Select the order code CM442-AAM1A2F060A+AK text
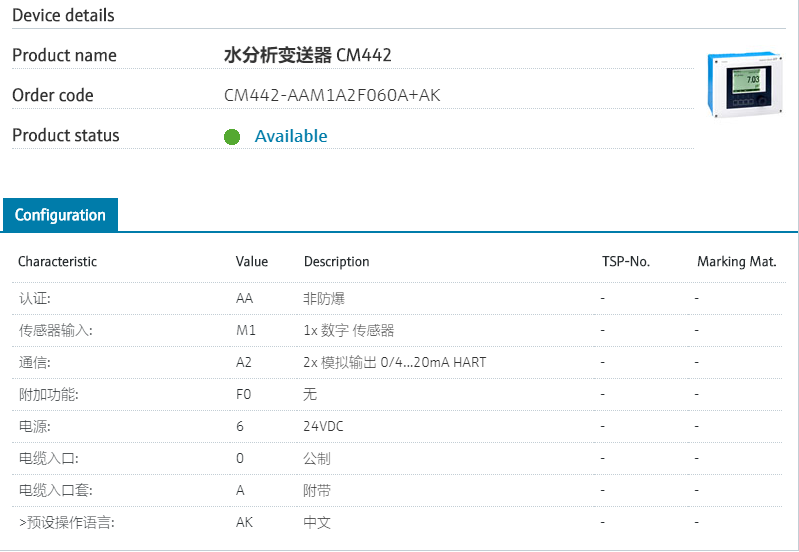 [332, 95]
